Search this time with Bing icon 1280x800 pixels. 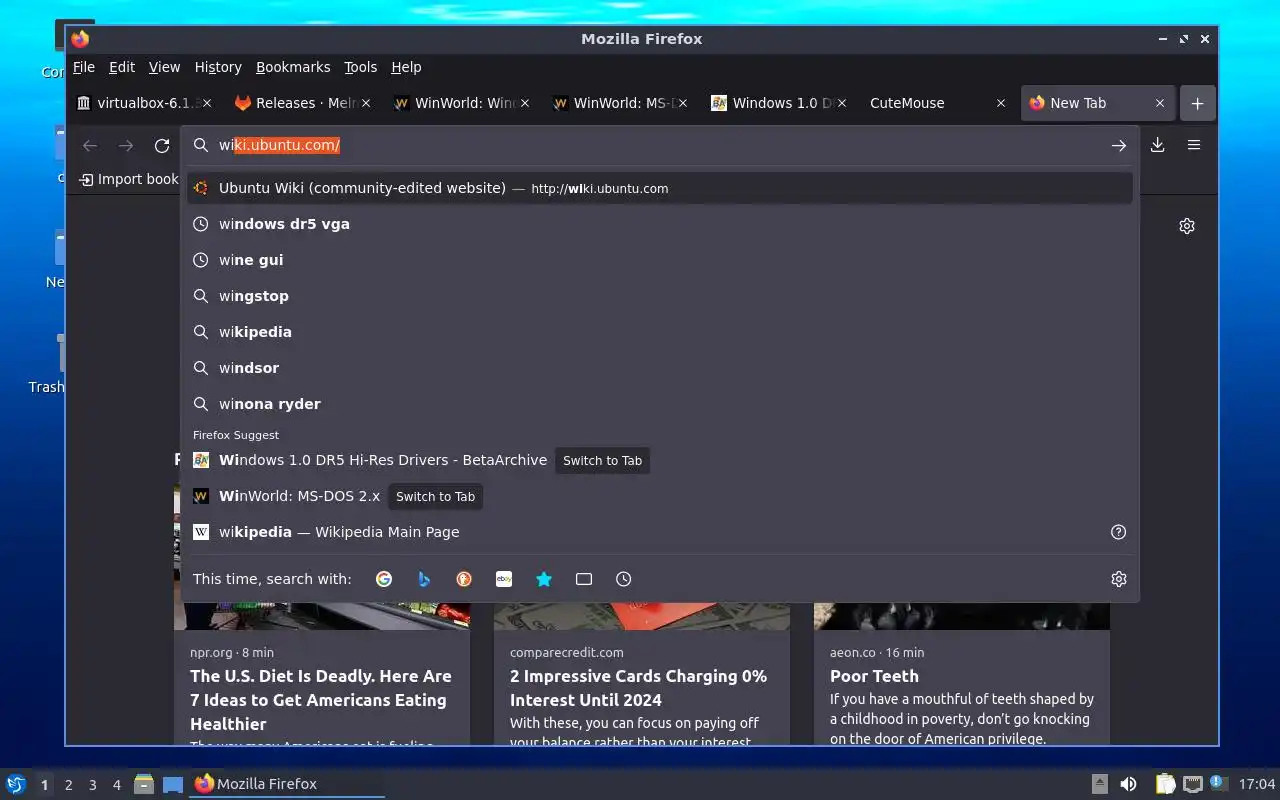[x=424, y=579]
